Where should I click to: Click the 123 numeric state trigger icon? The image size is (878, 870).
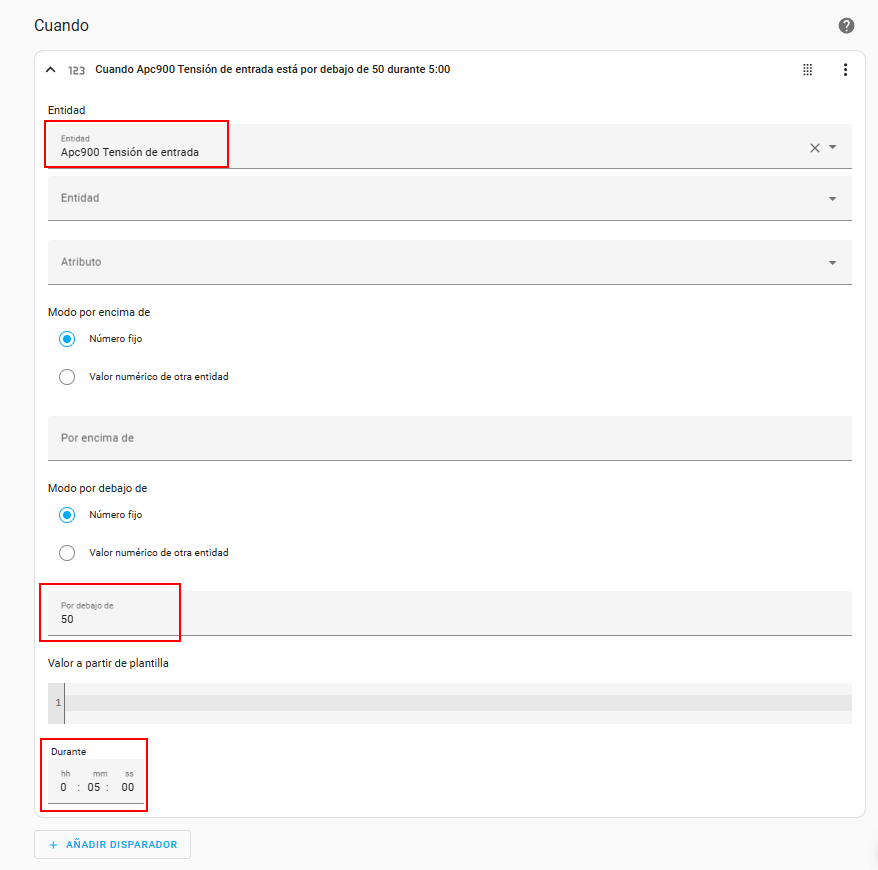[76, 70]
